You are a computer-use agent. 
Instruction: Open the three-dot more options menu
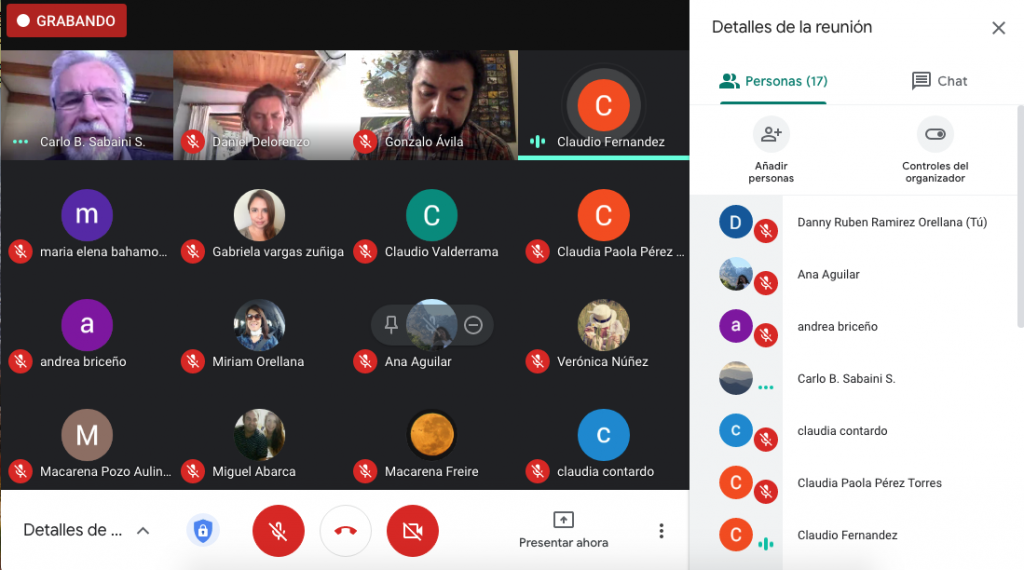coord(662,531)
